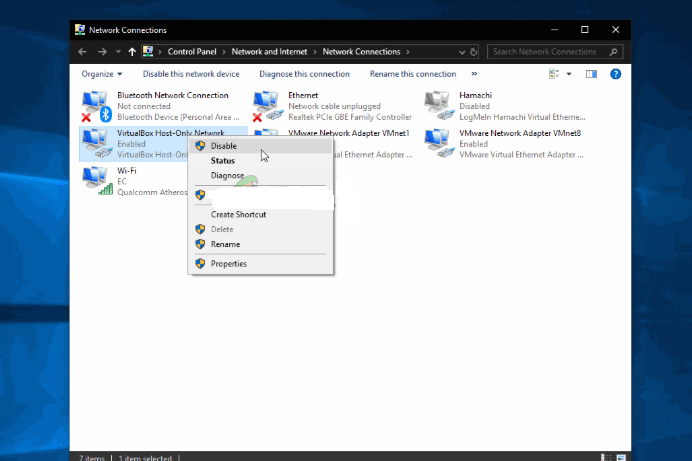Image resolution: width=692 pixels, height=461 pixels.
Task: Click the Control Panel icon in address bar
Action: click(x=148, y=52)
